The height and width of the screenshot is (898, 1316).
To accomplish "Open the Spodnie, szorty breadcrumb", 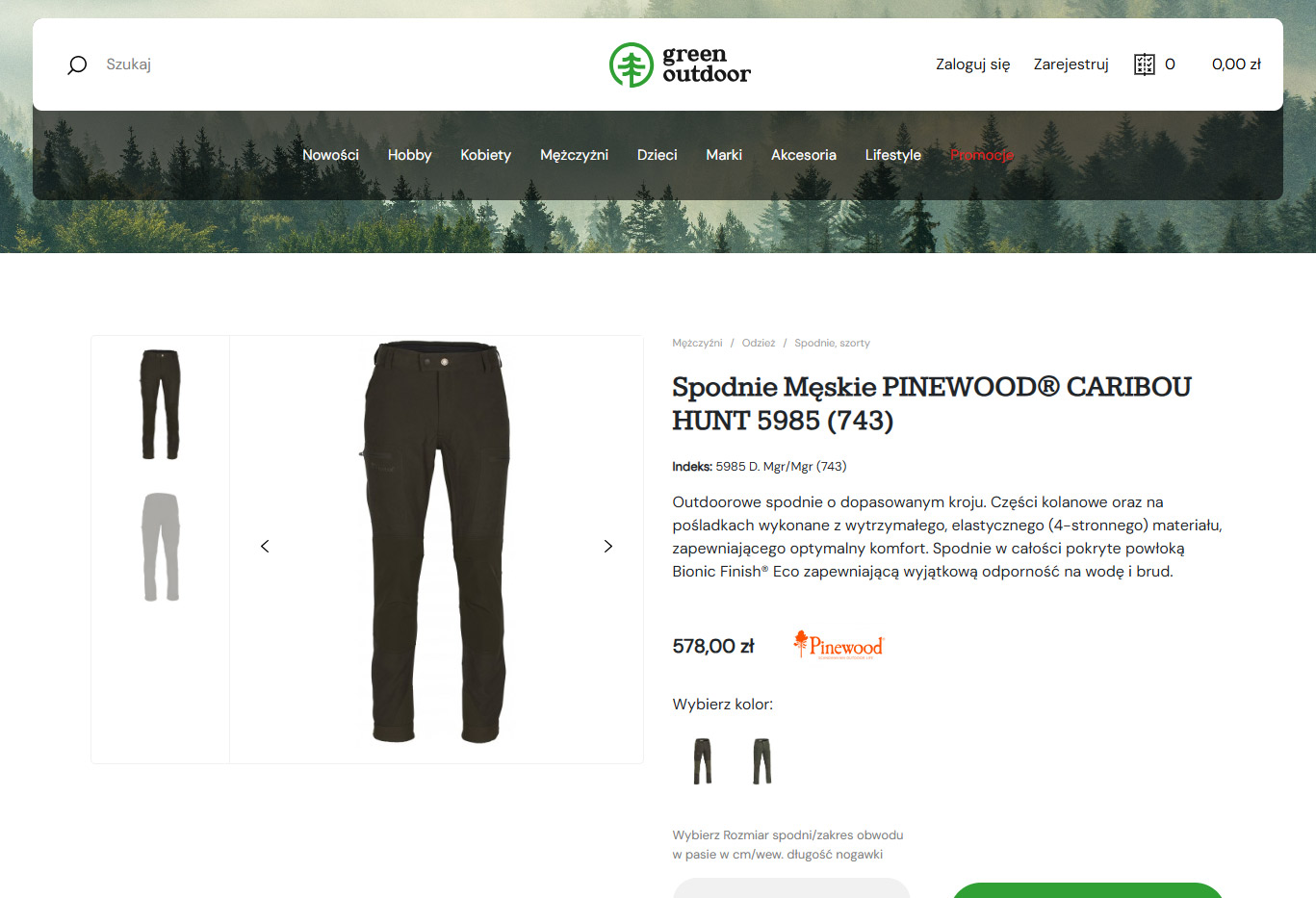I will tap(832, 343).
